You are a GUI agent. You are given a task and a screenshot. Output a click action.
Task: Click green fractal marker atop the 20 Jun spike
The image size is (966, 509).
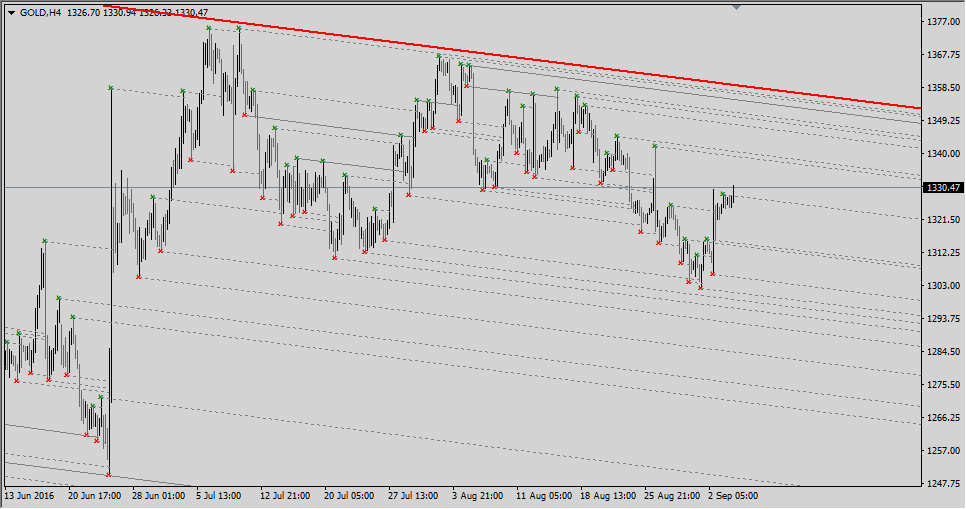(110, 88)
